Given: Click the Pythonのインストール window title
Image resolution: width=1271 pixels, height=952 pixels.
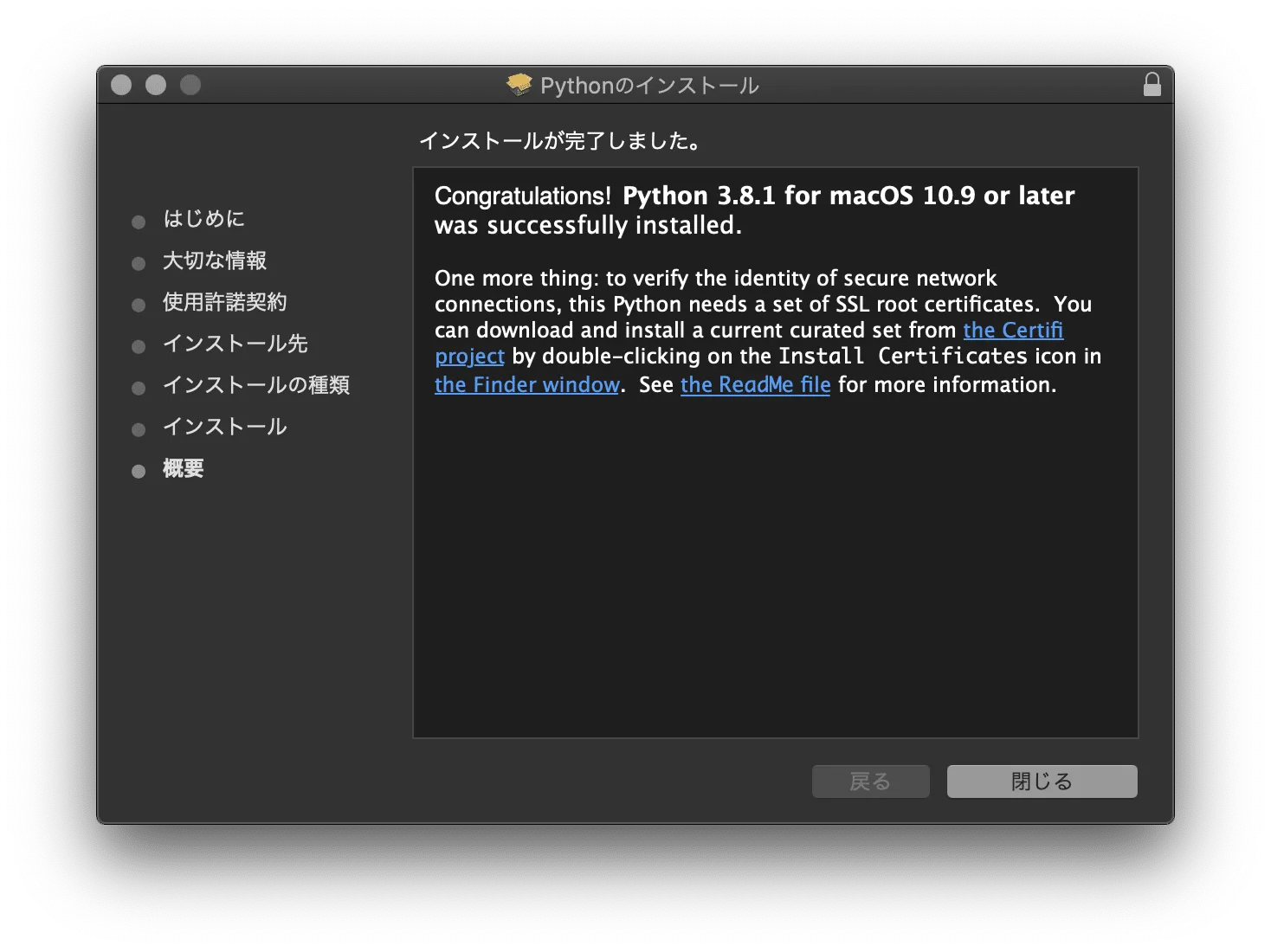Looking at the screenshot, I should pyautogui.click(x=649, y=86).
